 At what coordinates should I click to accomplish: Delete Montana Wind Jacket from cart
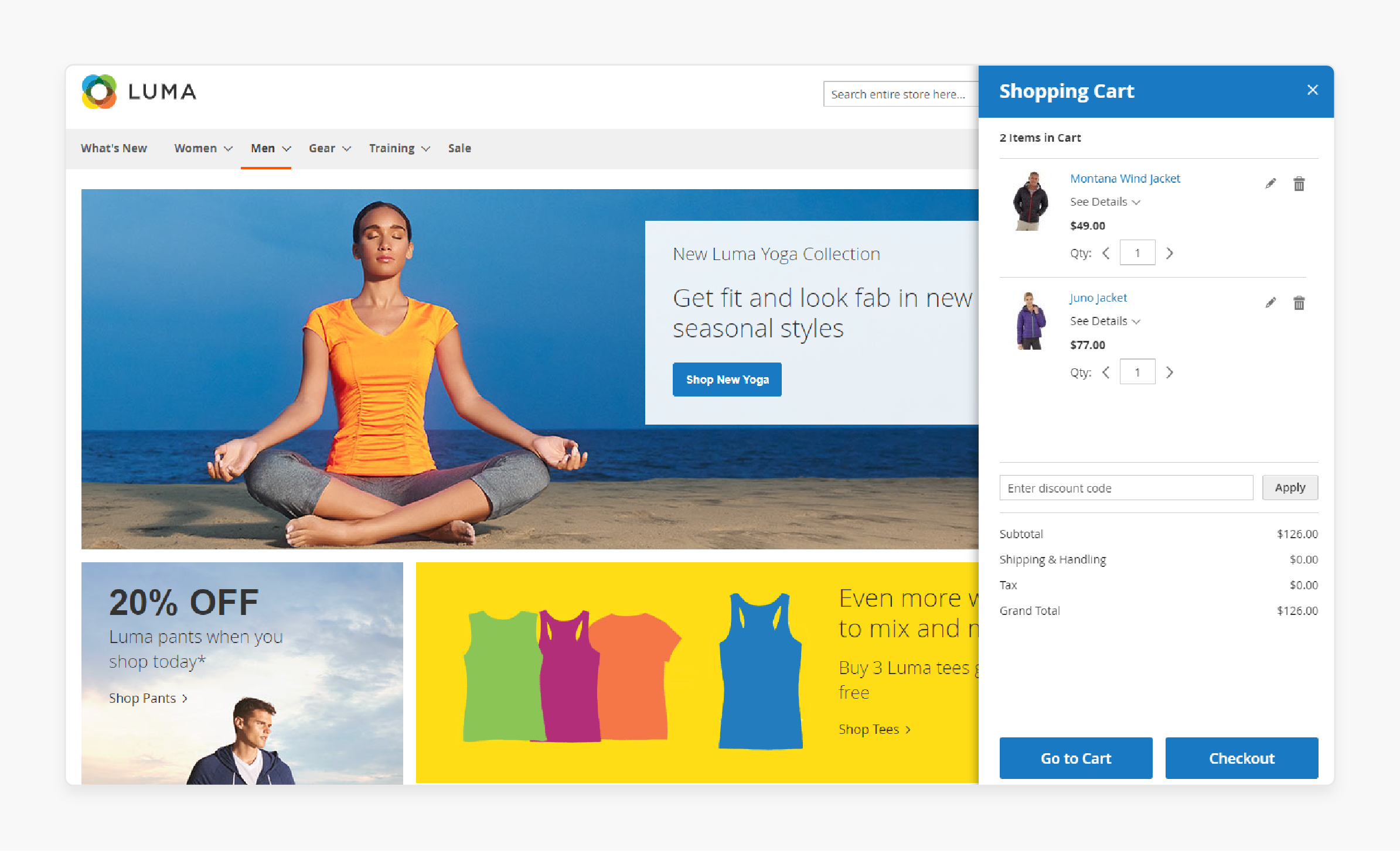[1299, 184]
